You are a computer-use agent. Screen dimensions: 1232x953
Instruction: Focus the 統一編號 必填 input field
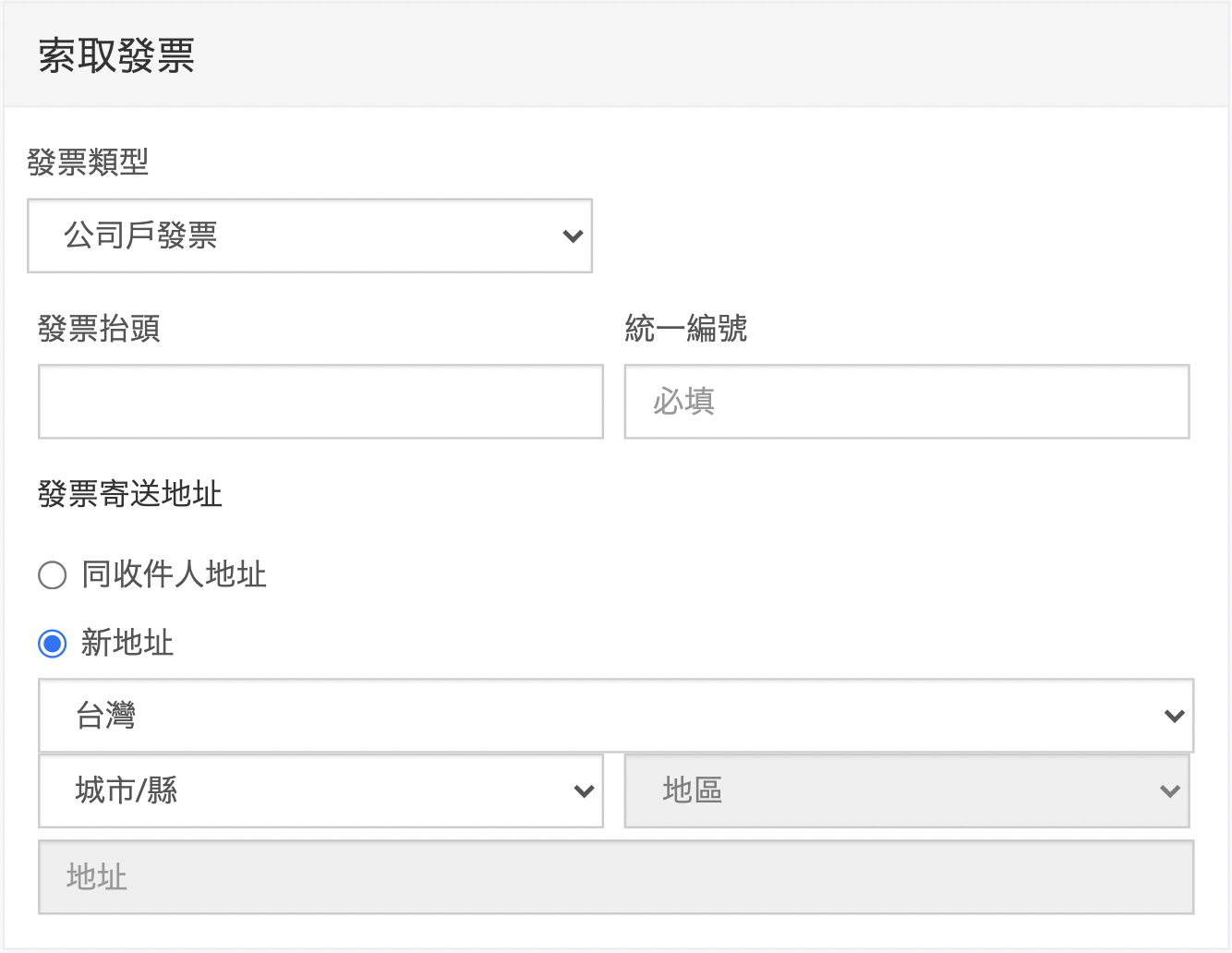(906, 402)
